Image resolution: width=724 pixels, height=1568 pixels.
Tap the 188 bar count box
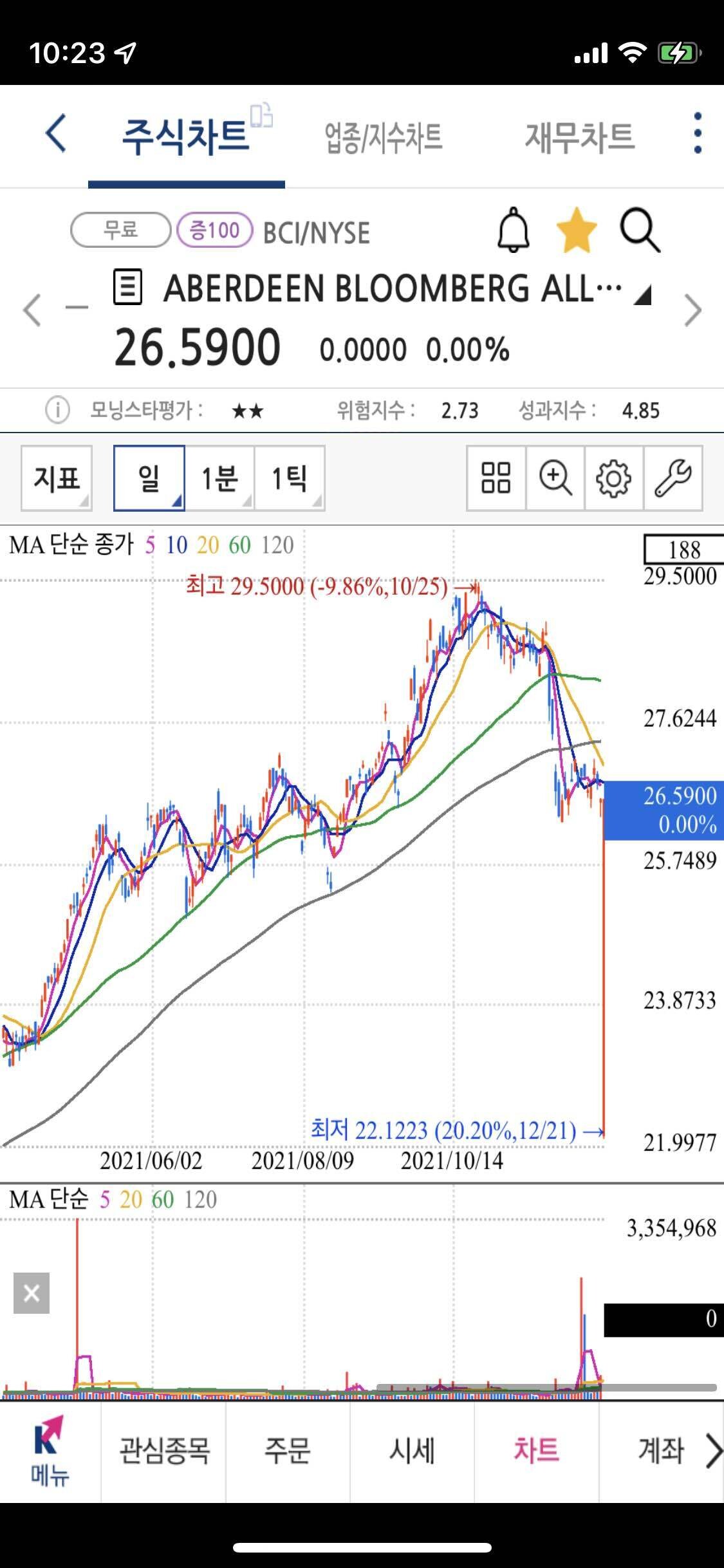point(683,549)
